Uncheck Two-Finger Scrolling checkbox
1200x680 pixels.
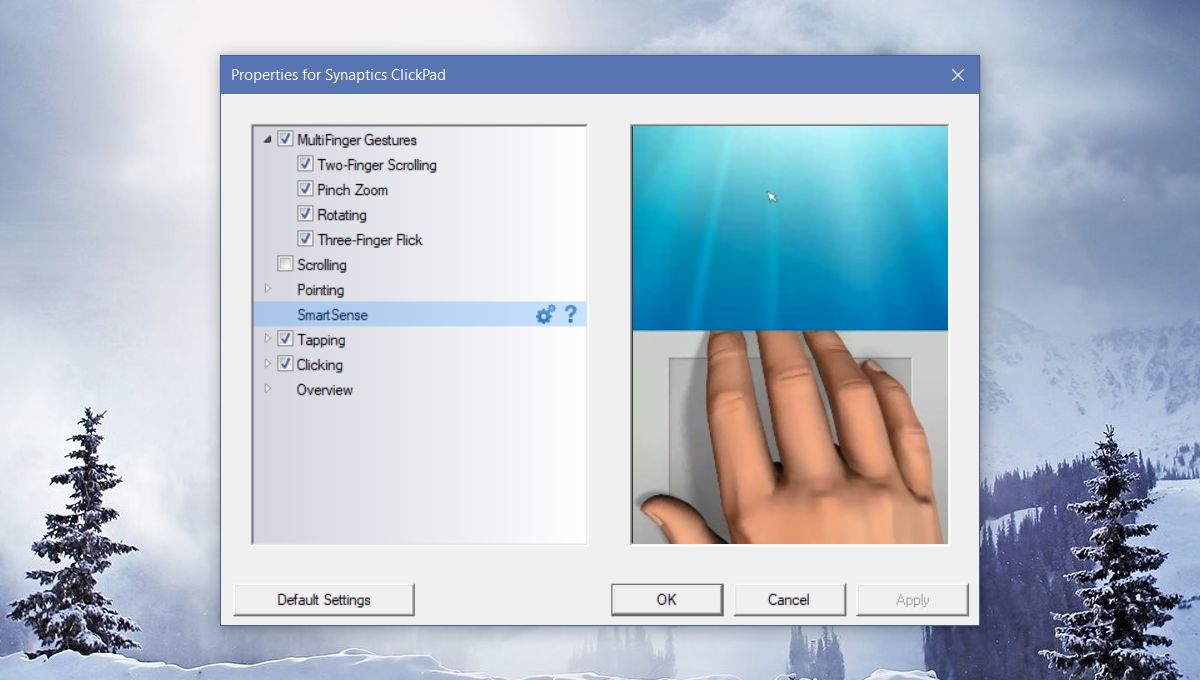tap(305, 165)
